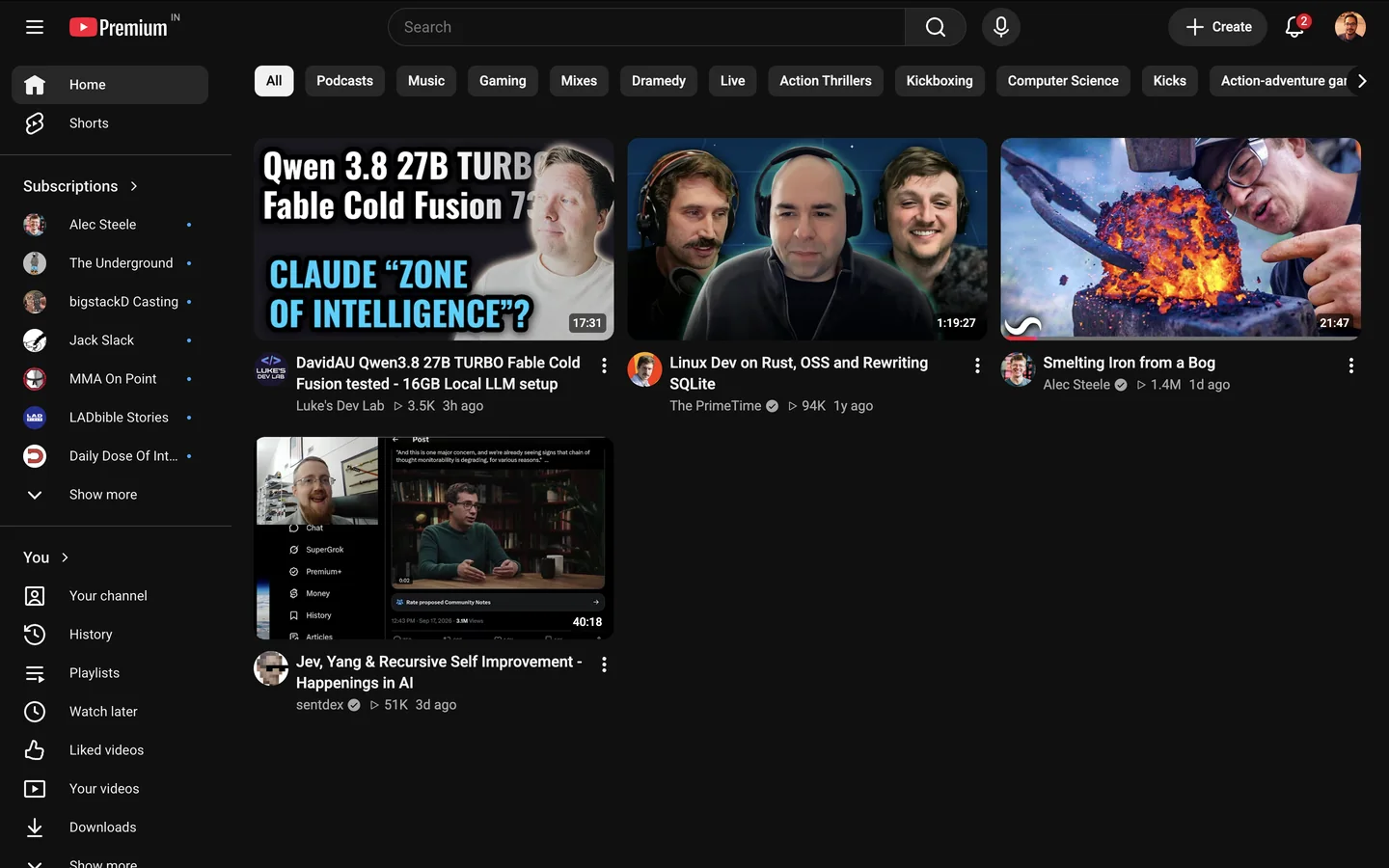This screenshot has height=868, width=1389.
Task: Click the Playlists icon
Action: [x=35, y=673]
